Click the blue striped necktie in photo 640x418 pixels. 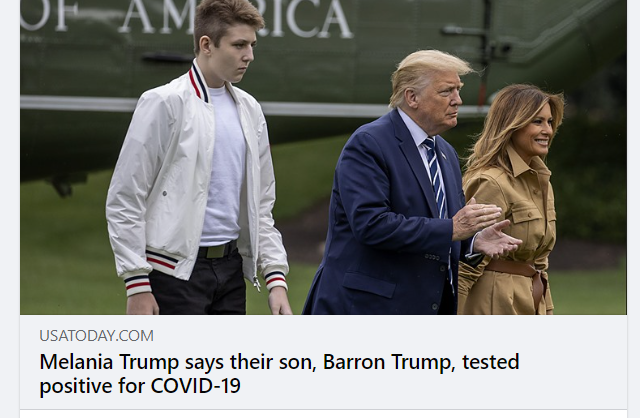pyautogui.click(x=436, y=178)
